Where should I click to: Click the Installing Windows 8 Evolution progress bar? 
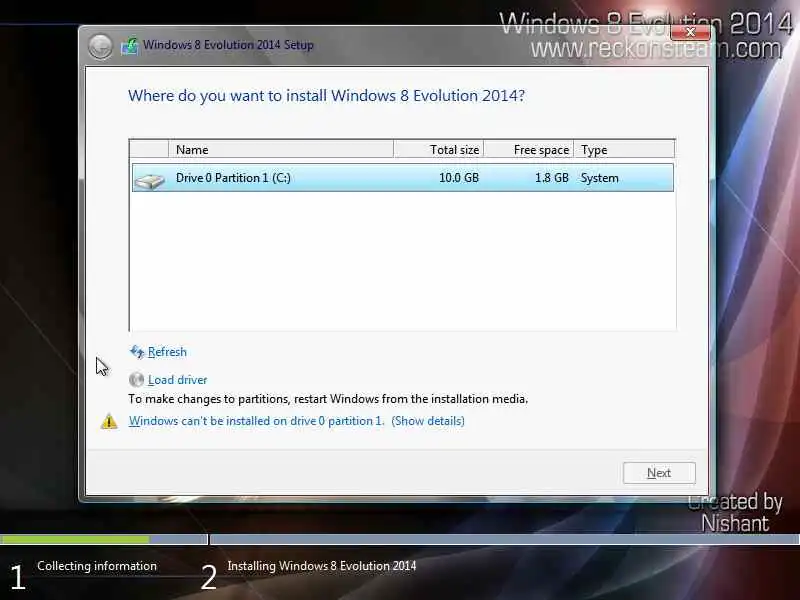pos(505,539)
